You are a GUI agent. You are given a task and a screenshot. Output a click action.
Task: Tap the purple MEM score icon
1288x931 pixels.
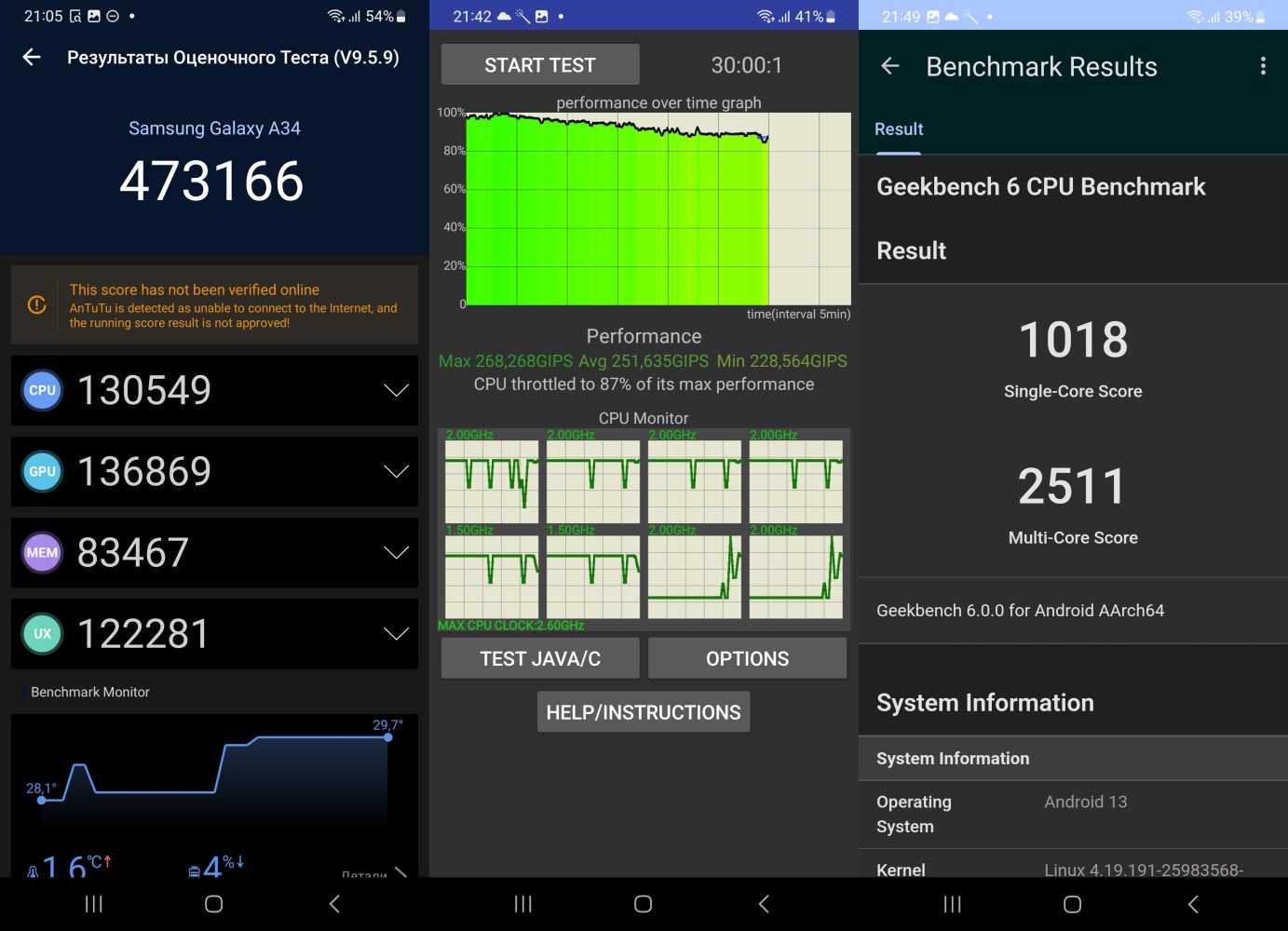pyautogui.click(x=42, y=553)
